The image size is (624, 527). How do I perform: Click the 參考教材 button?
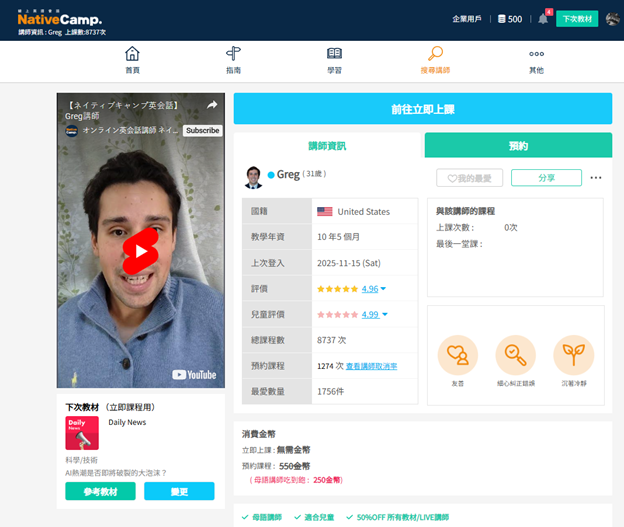(100, 491)
